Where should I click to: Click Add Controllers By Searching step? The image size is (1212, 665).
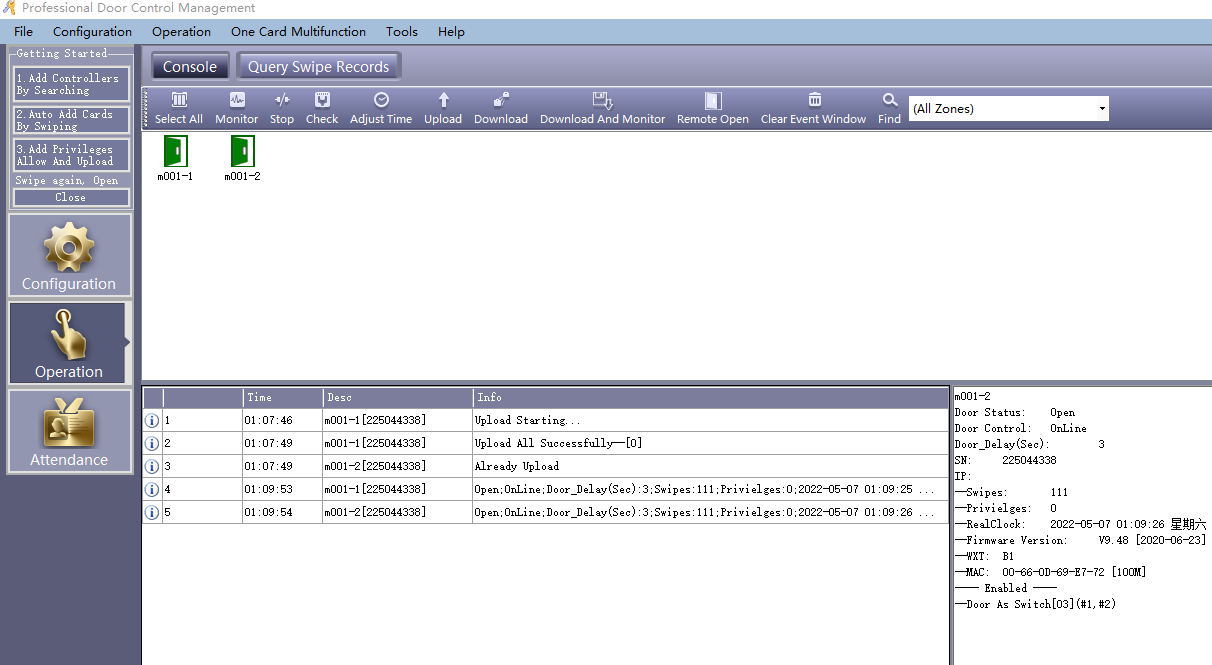tap(71, 84)
